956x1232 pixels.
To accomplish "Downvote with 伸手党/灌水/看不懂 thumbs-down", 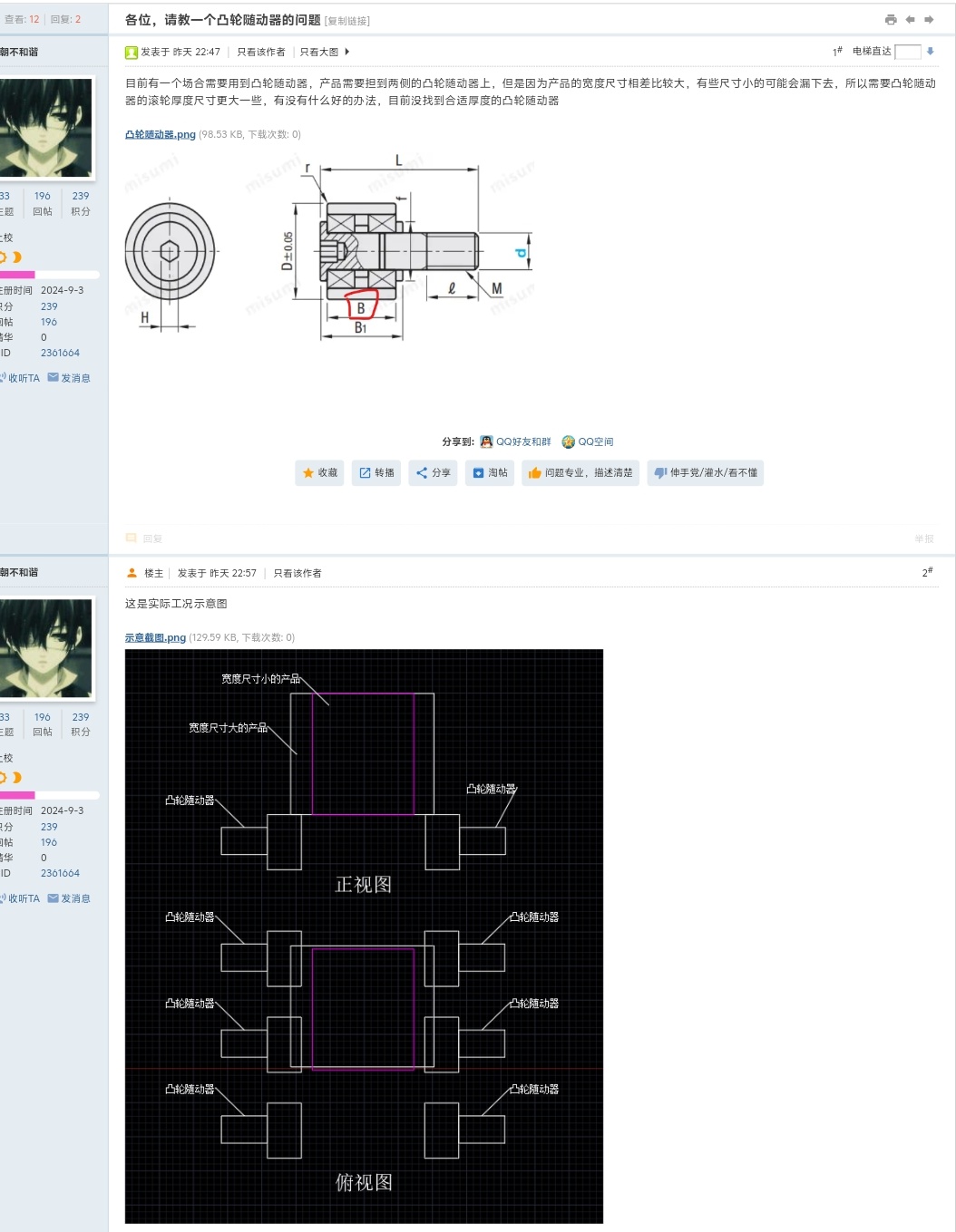I will tap(705, 473).
